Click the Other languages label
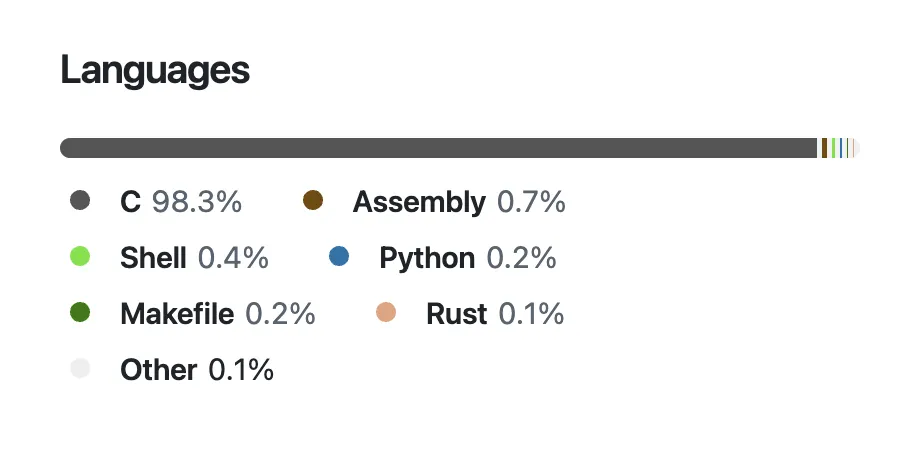The width and height of the screenshot is (897, 455). 158,370
